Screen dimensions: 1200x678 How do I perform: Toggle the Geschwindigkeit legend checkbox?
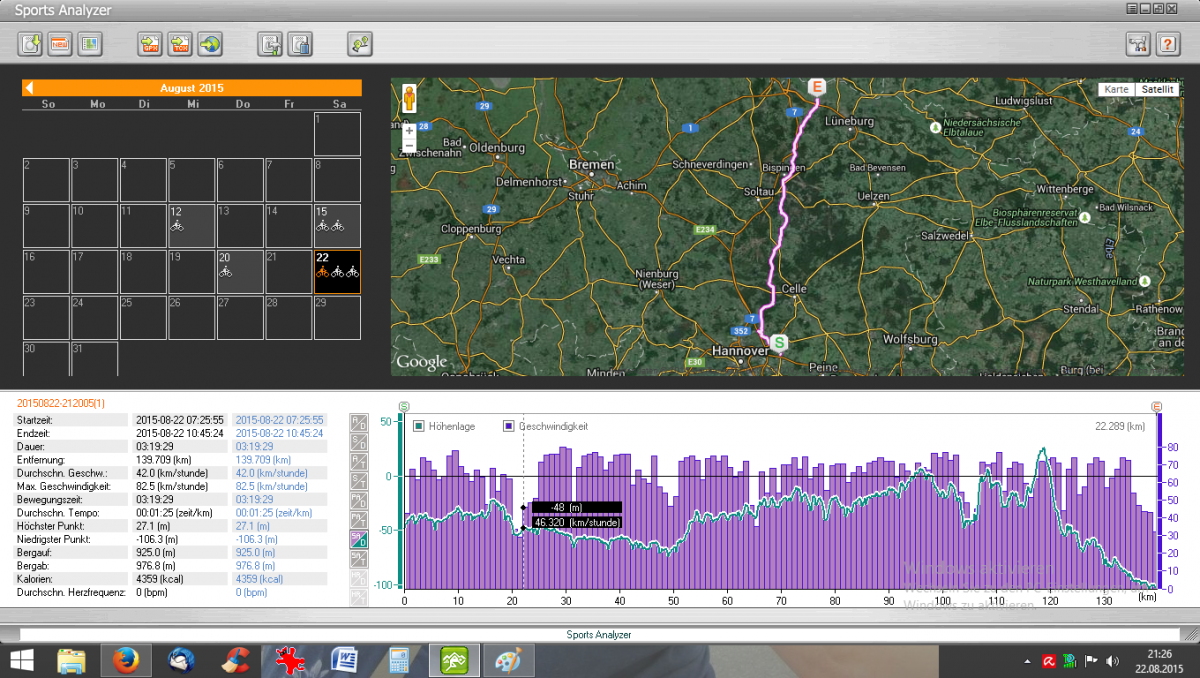pyautogui.click(x=508, y=426)
